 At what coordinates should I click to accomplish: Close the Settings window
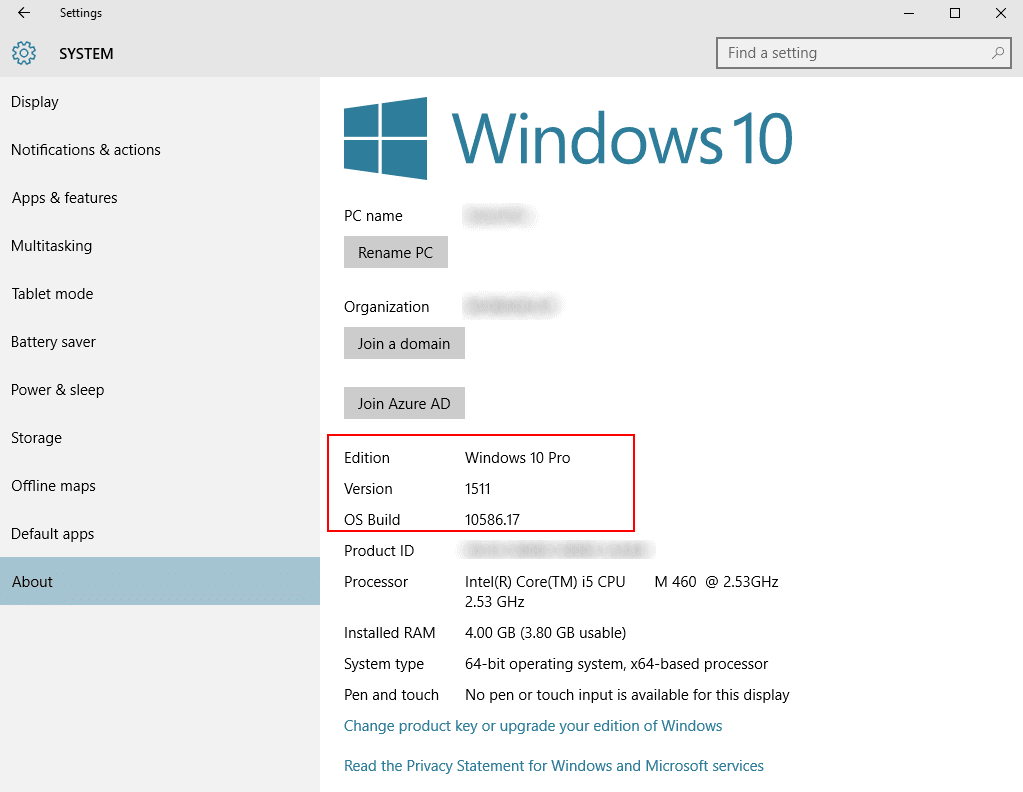point(1001,13)
